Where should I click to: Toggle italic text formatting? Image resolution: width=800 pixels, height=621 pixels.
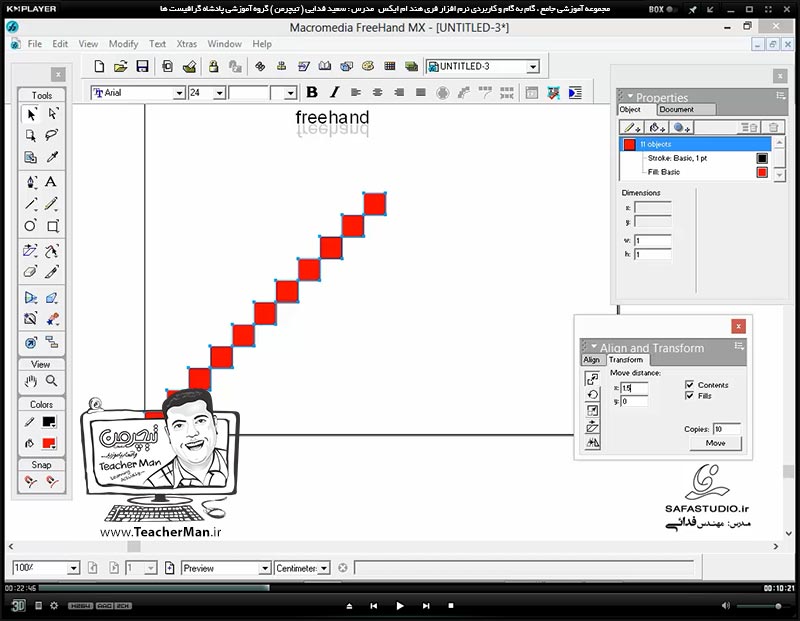334,92
